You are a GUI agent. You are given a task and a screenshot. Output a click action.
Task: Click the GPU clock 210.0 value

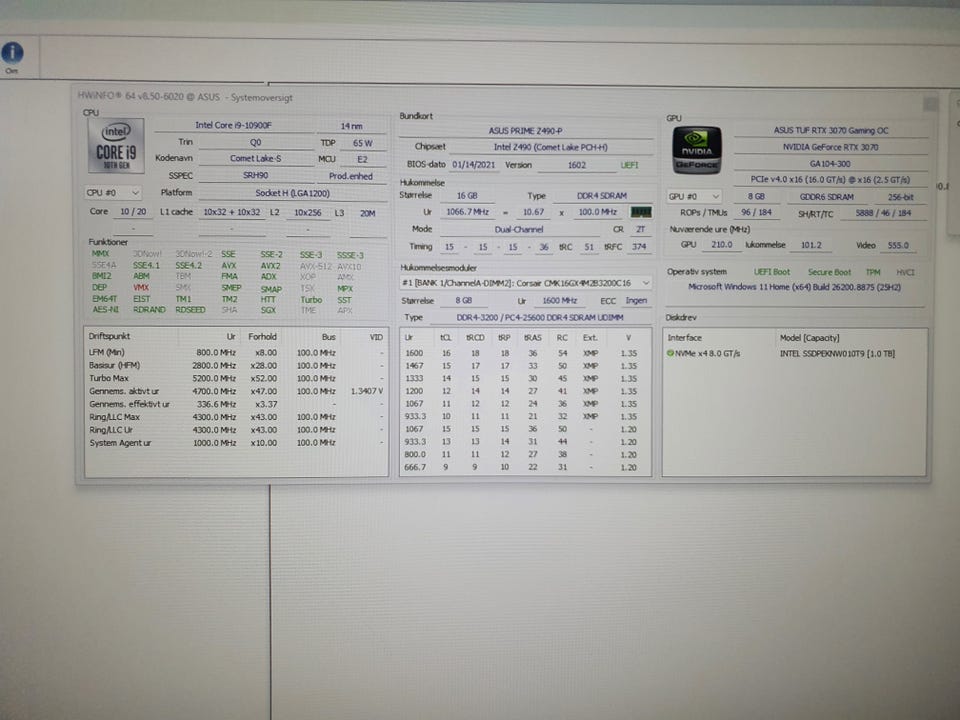(x=721, y=245)
